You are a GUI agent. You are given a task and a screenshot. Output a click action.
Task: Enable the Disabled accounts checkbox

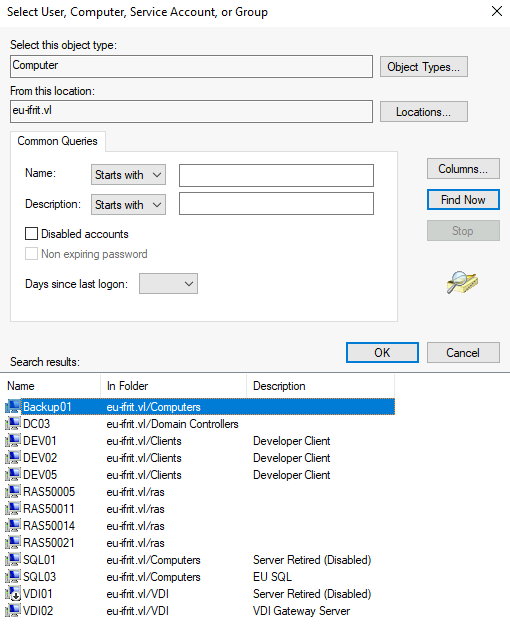tap(31, 234)
